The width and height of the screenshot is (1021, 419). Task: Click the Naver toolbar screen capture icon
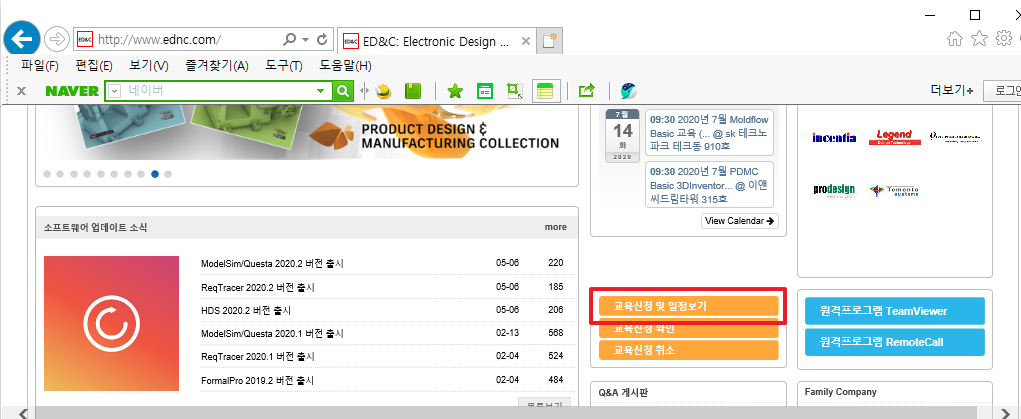tap(515, 91)
